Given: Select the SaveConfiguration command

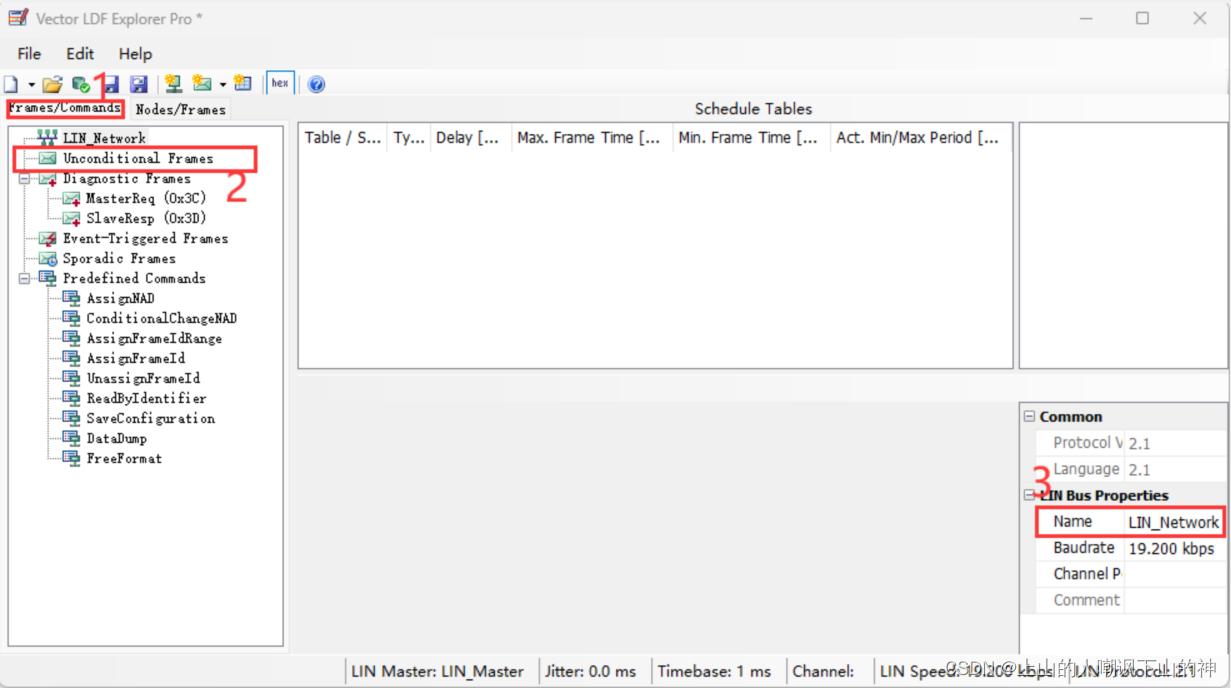Looking at the screenshot, I should point(151,418).
